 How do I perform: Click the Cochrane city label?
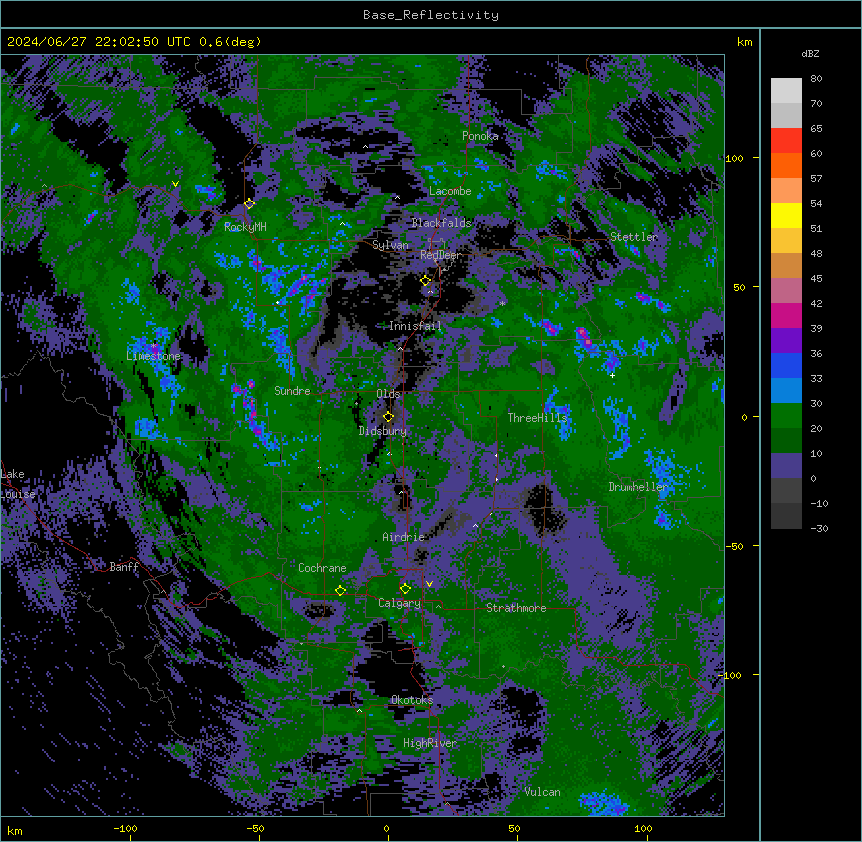(x=322, y=568)
